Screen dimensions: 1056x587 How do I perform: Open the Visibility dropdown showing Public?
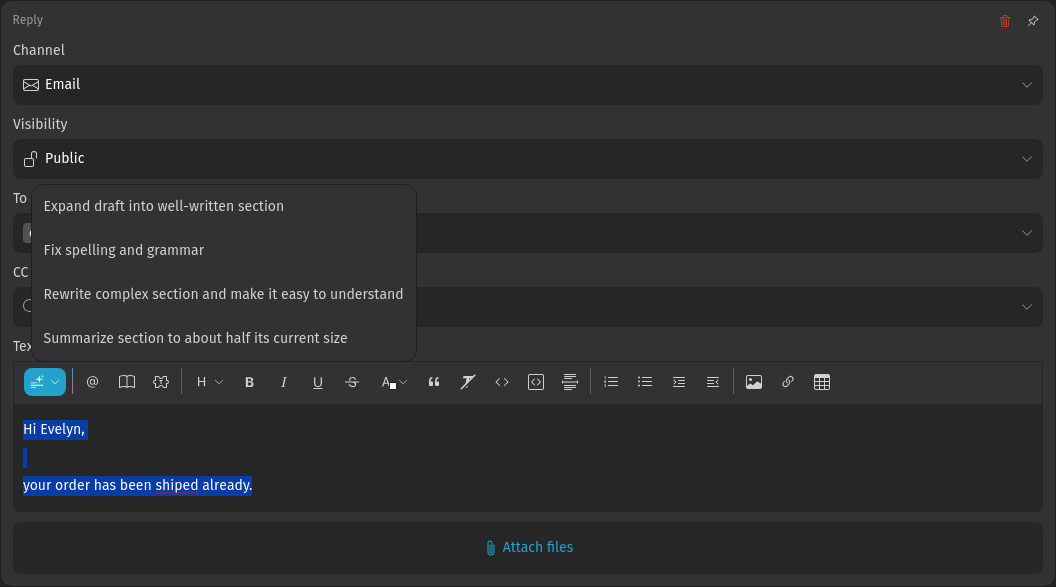click(x=528, y=159)
